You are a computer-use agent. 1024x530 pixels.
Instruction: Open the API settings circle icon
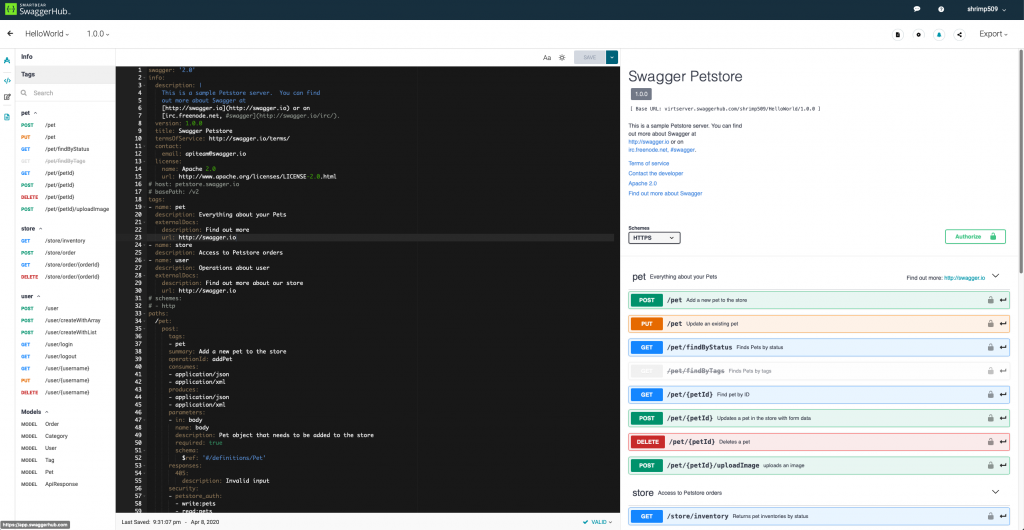pos(919,35)
